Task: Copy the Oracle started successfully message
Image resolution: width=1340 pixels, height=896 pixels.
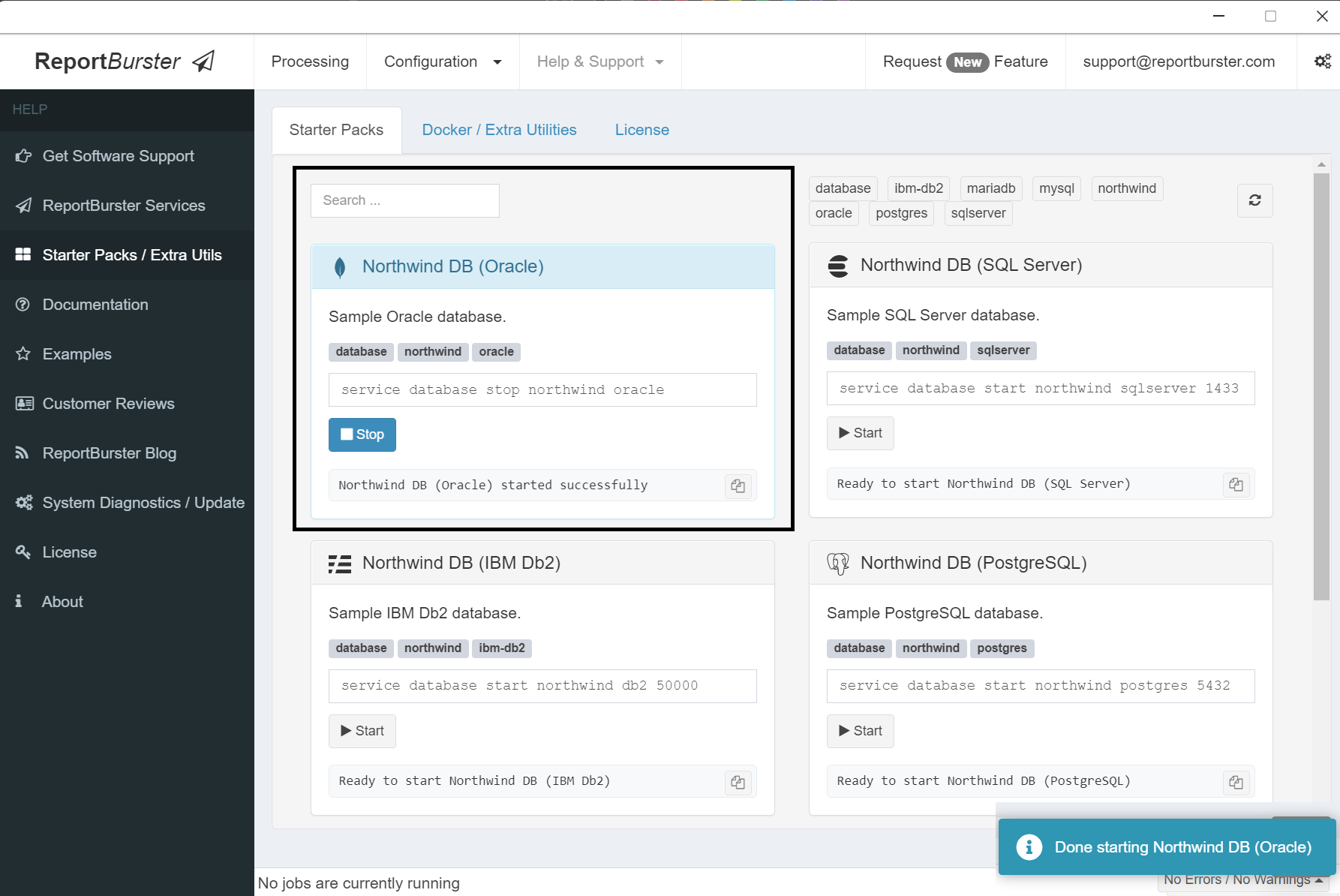Action: [738, 486]
